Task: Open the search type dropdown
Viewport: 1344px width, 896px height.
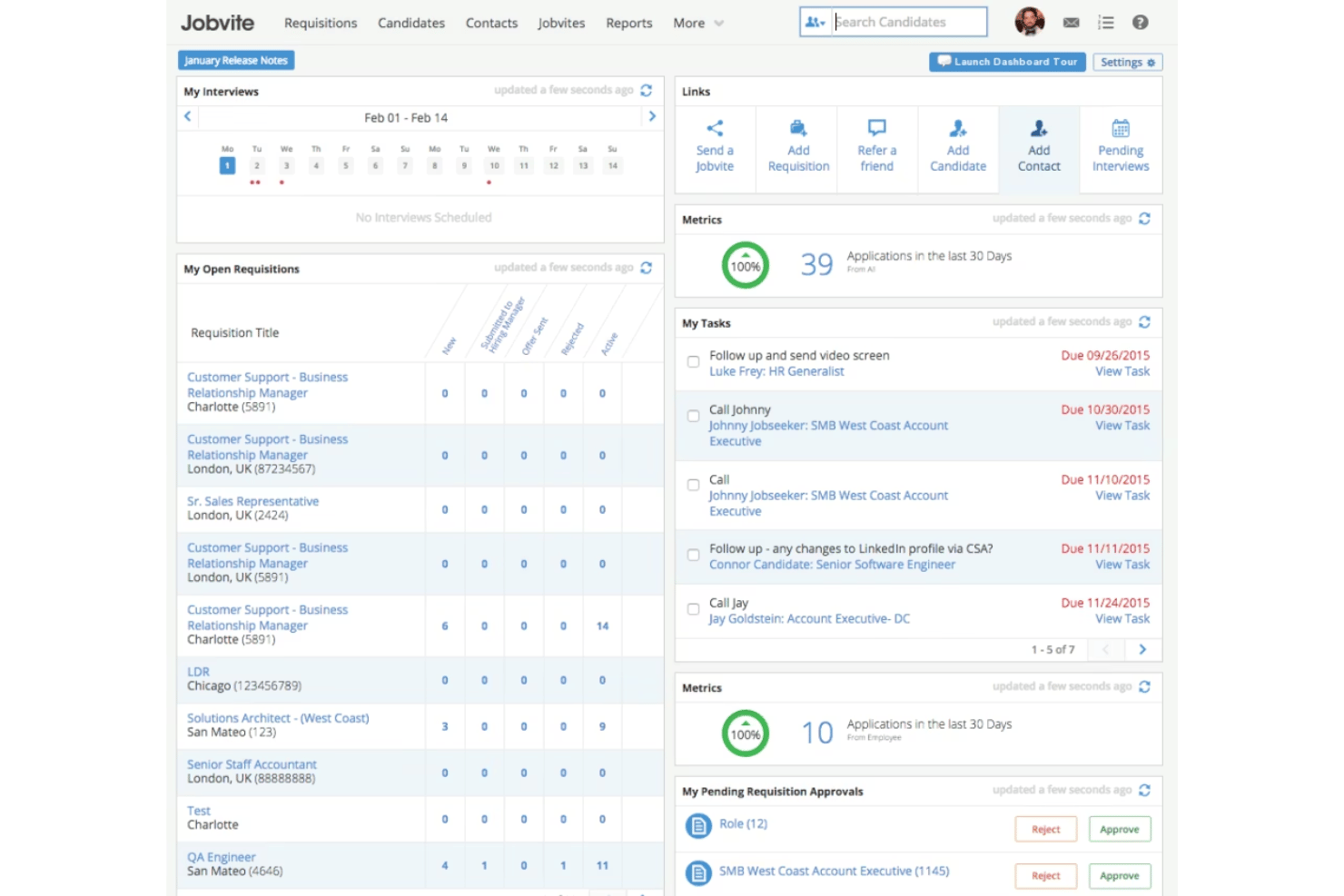Action: (815, 22)
